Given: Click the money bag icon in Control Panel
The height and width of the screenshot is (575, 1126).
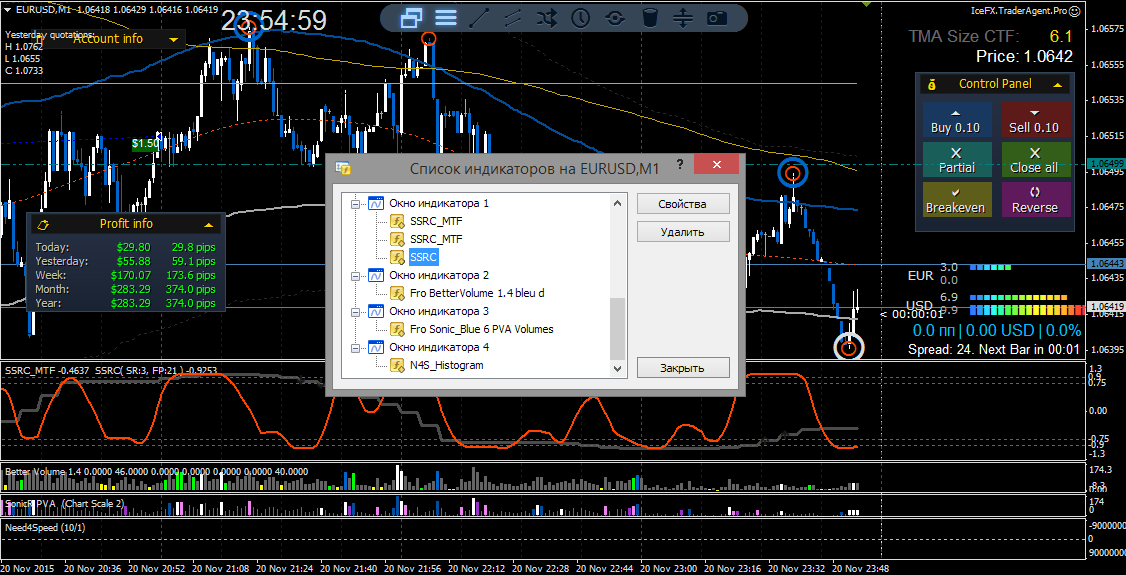Looking at the screenshot, I should [931, 85].
